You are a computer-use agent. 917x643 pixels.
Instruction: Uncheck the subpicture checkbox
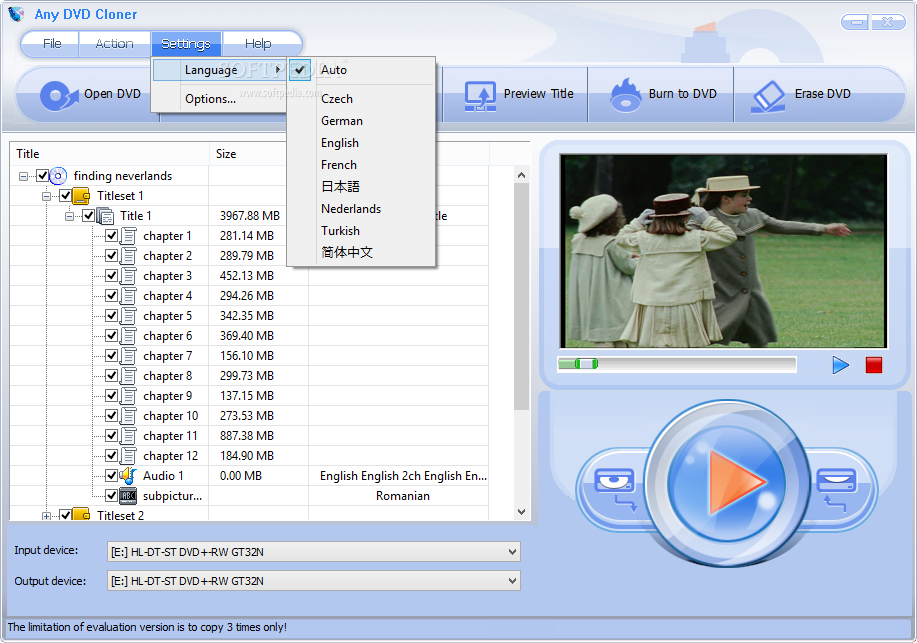coord(111,496)
